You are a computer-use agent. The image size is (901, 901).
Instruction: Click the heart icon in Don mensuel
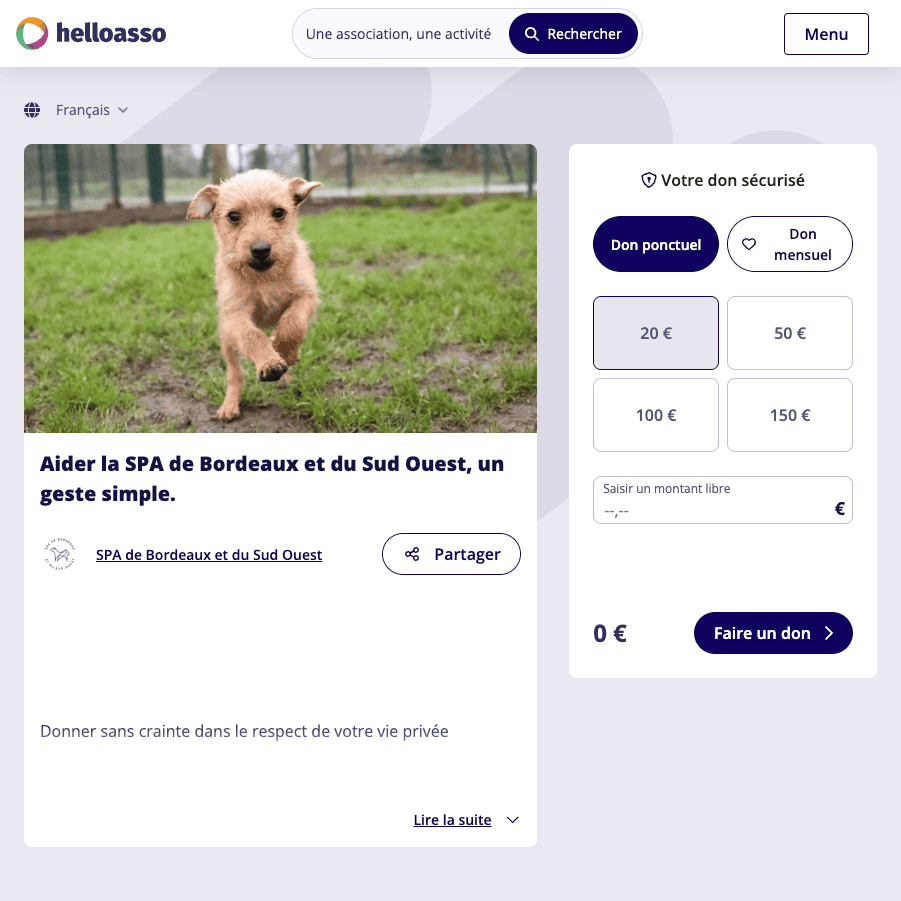point(749,244)
